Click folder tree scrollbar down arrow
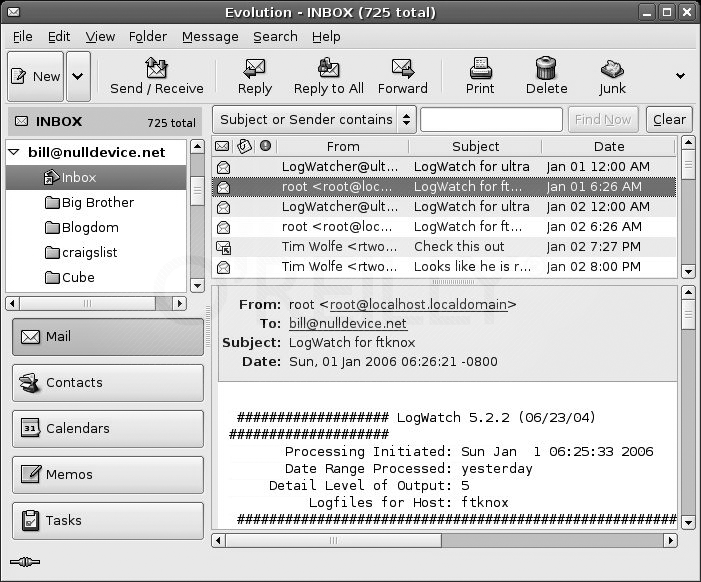The image size is (701, 582). point(197,285)
